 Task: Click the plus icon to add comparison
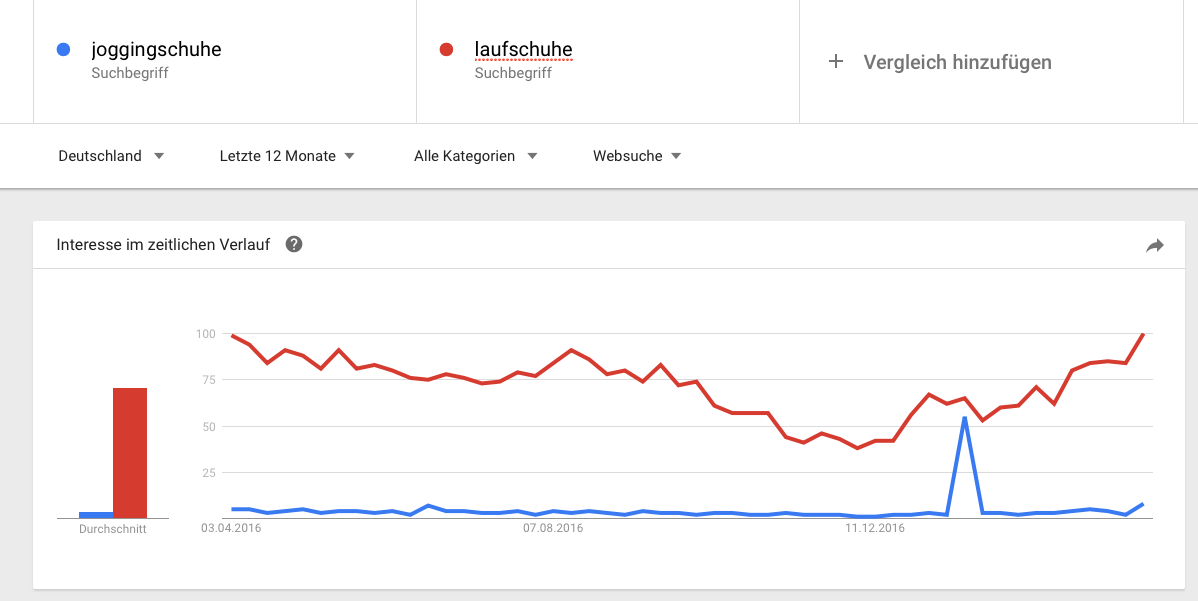coord(836,62)
